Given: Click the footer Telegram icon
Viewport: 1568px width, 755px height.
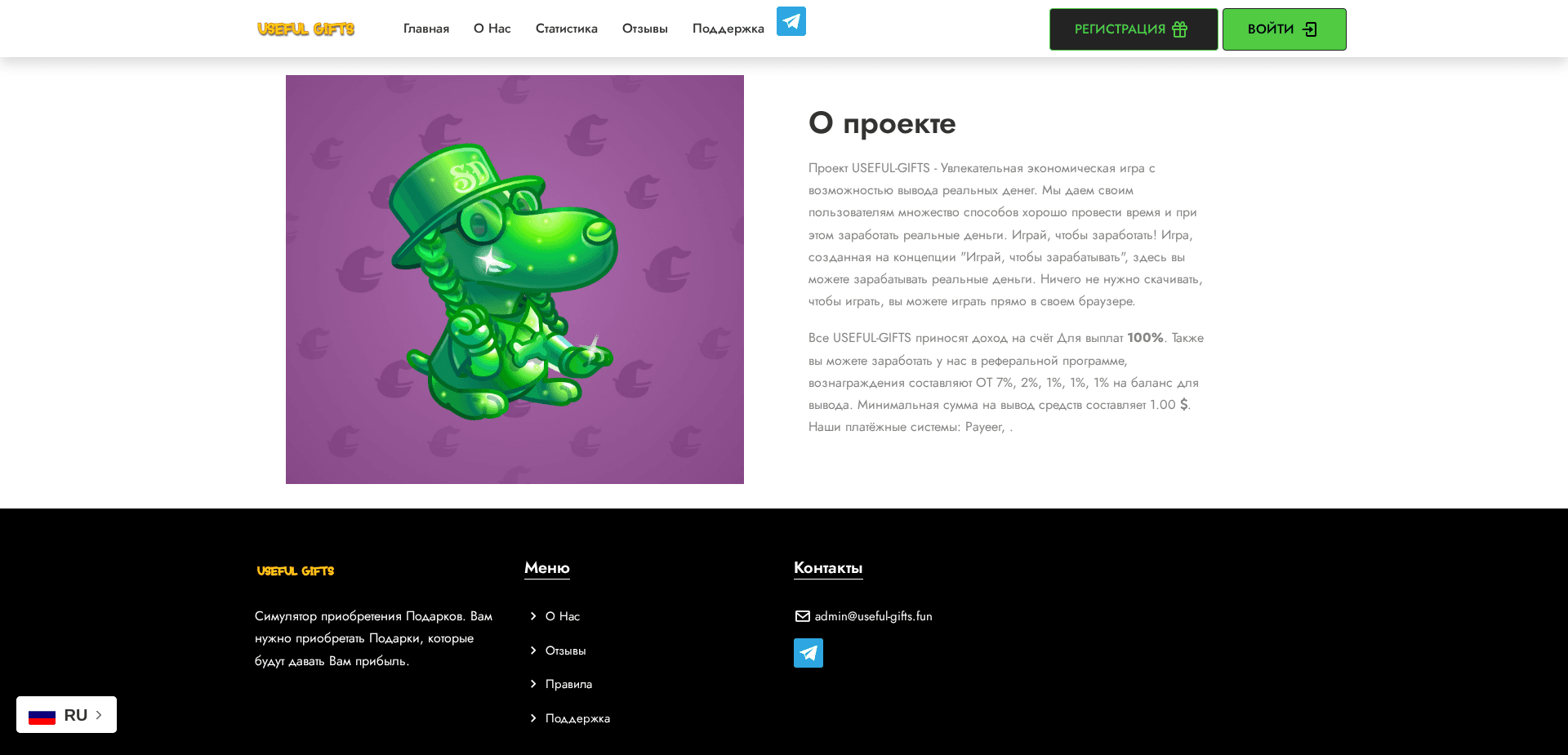Looking at the screenshot, I should tap(808, 652).
